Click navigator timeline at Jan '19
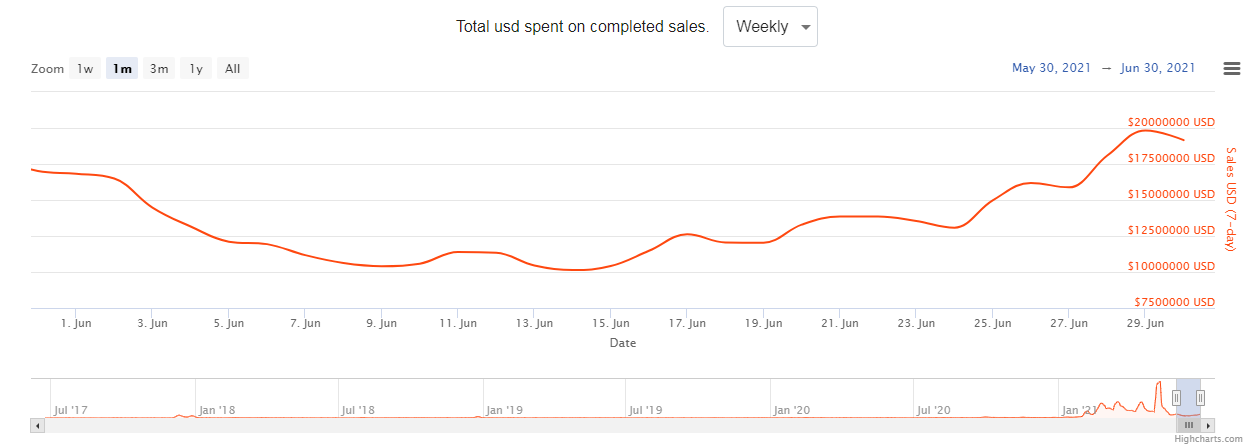 click(x=502, y=409)
